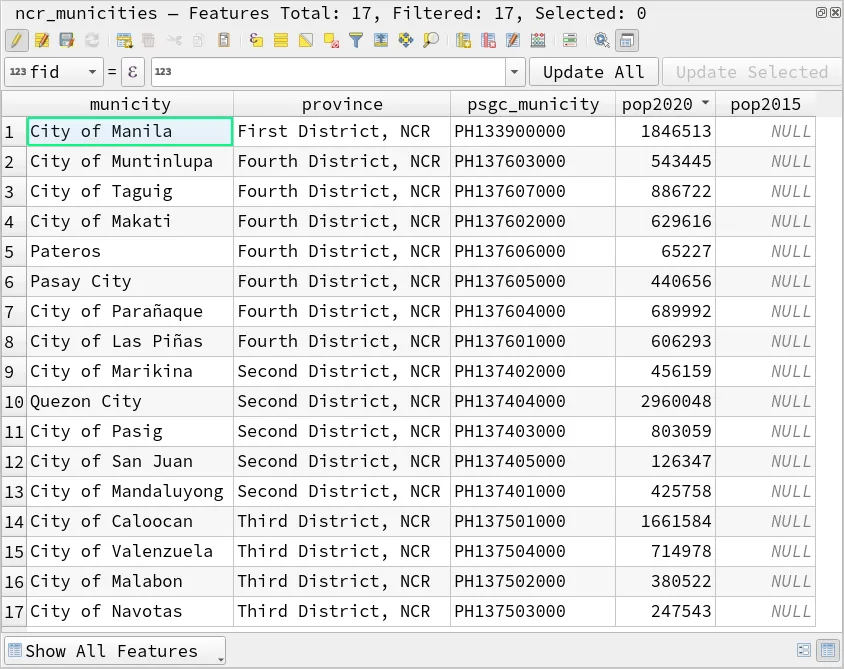
Task: Save edits using the save icon
Action: pyautogui.click(x=66, y=40)
